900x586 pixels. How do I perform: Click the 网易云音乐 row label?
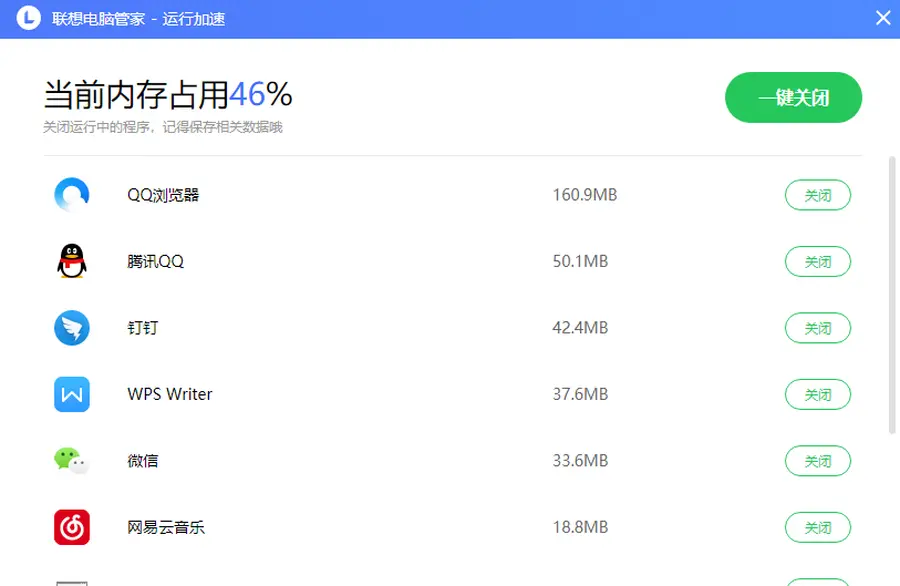point(166,527)
